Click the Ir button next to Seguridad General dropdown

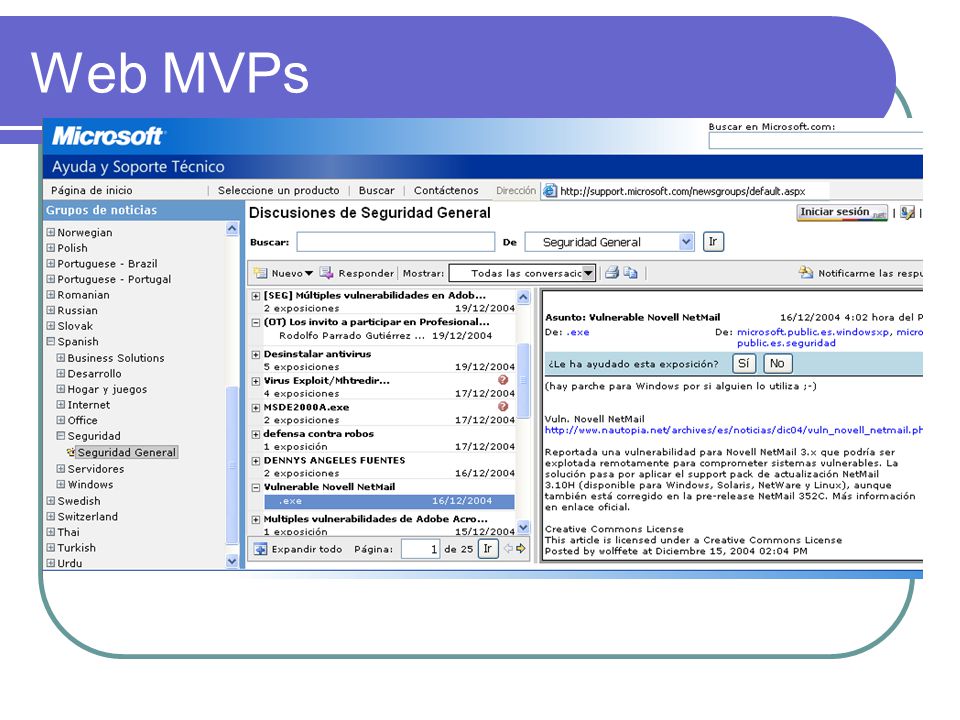713,242
